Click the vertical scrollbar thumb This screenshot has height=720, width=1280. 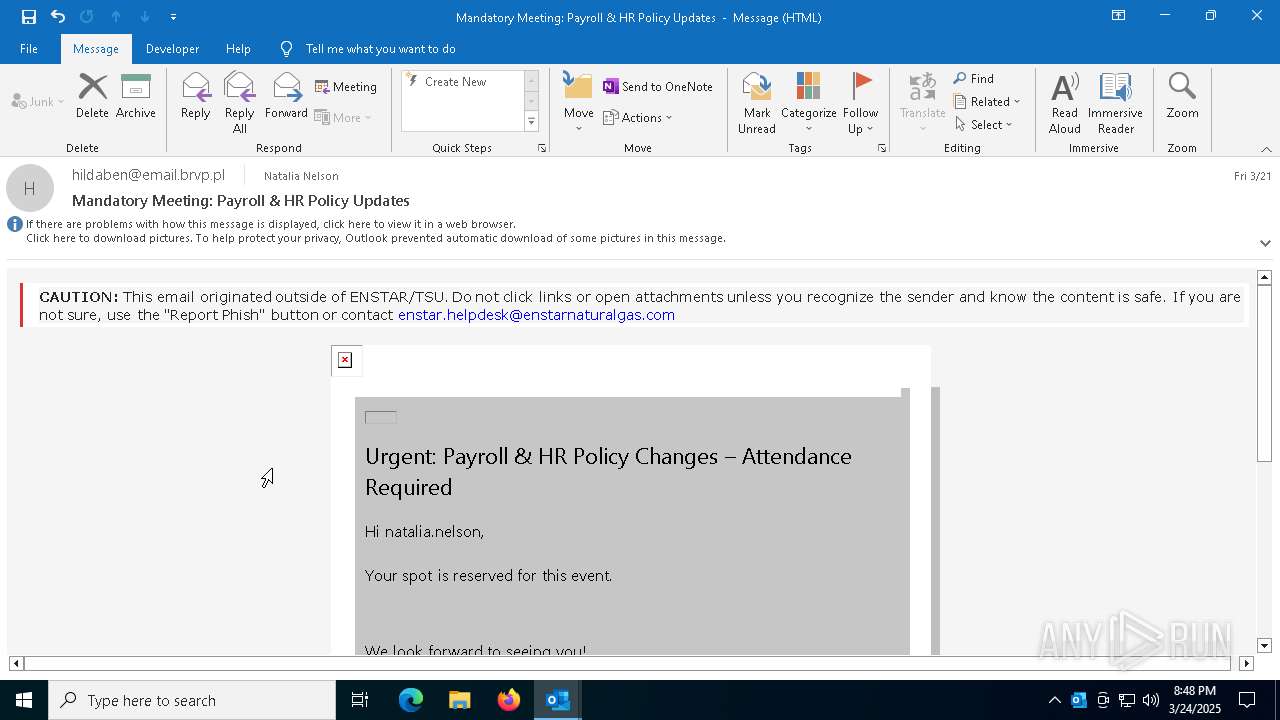click(1264, 373)
